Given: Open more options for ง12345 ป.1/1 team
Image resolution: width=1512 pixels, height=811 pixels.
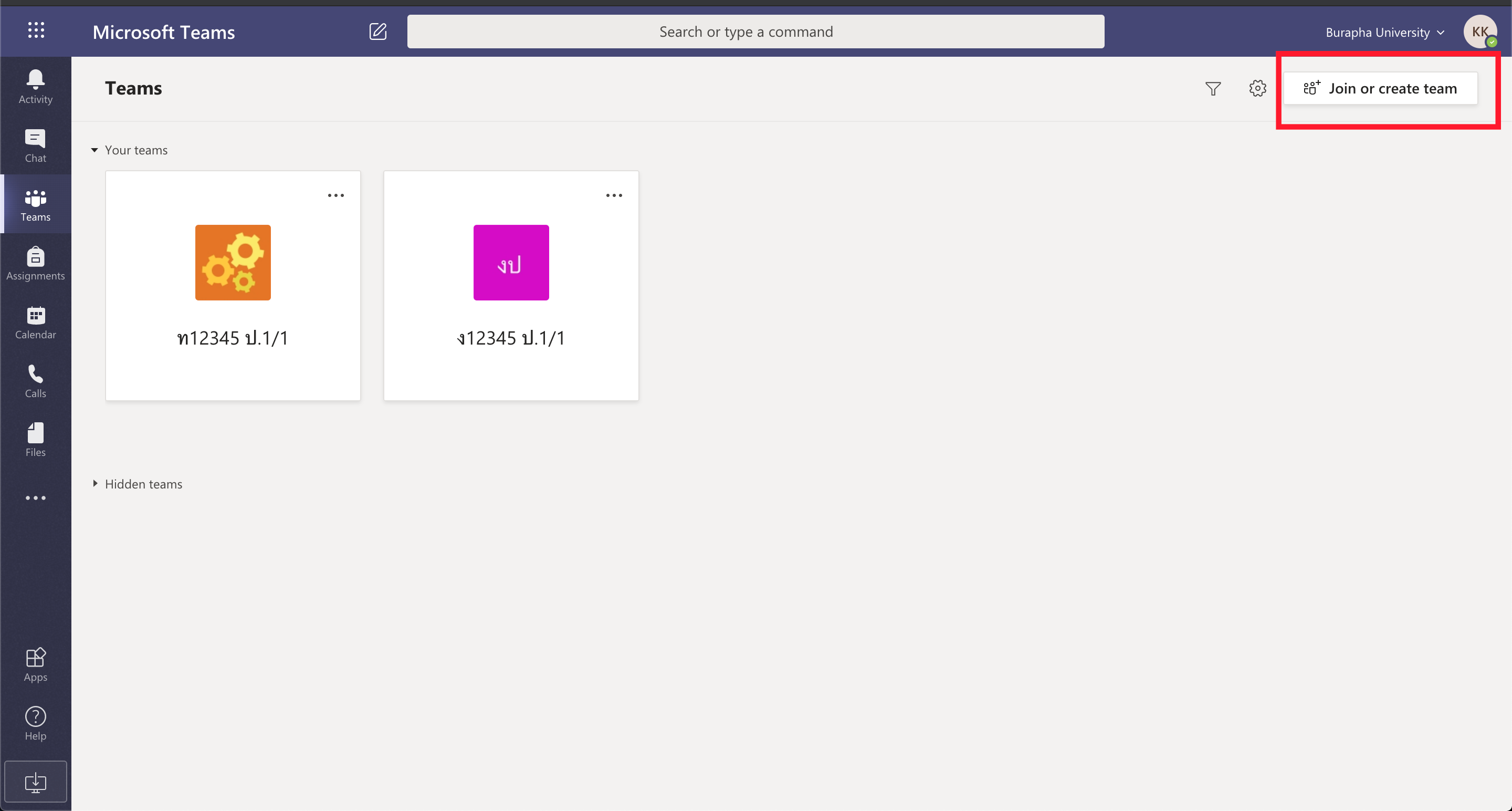Looking at the screenshot, I should pyautogui.click(x=614, y=195).
